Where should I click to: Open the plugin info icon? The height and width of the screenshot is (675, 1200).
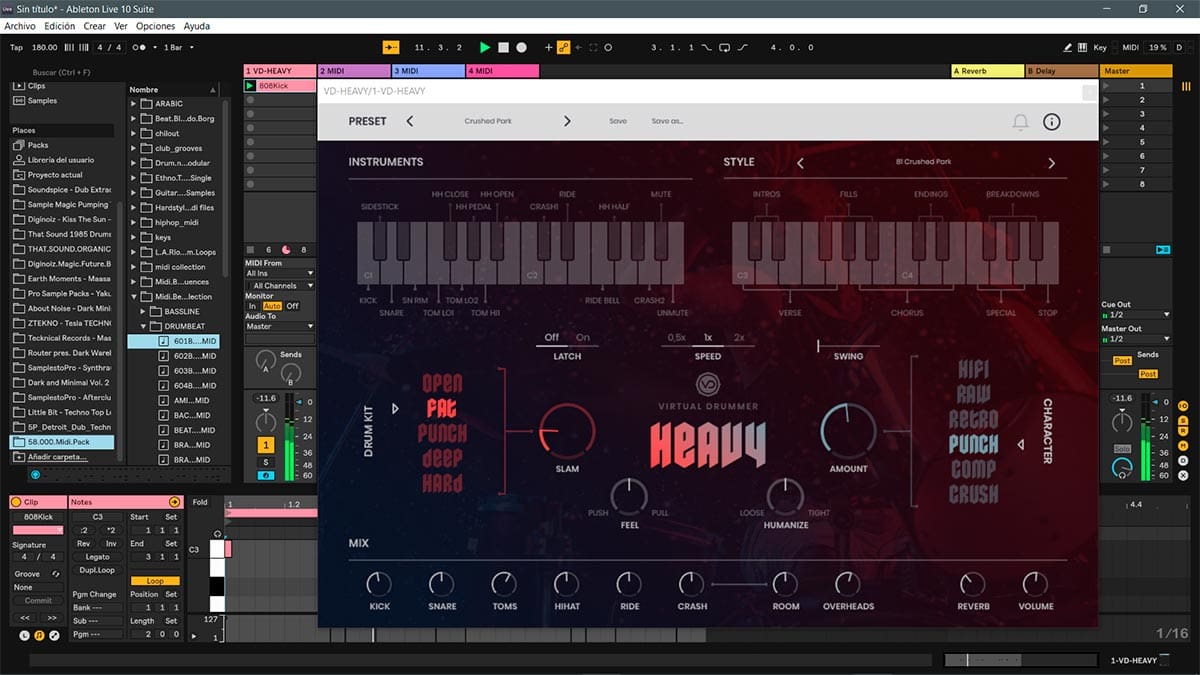click(1052, 122)
